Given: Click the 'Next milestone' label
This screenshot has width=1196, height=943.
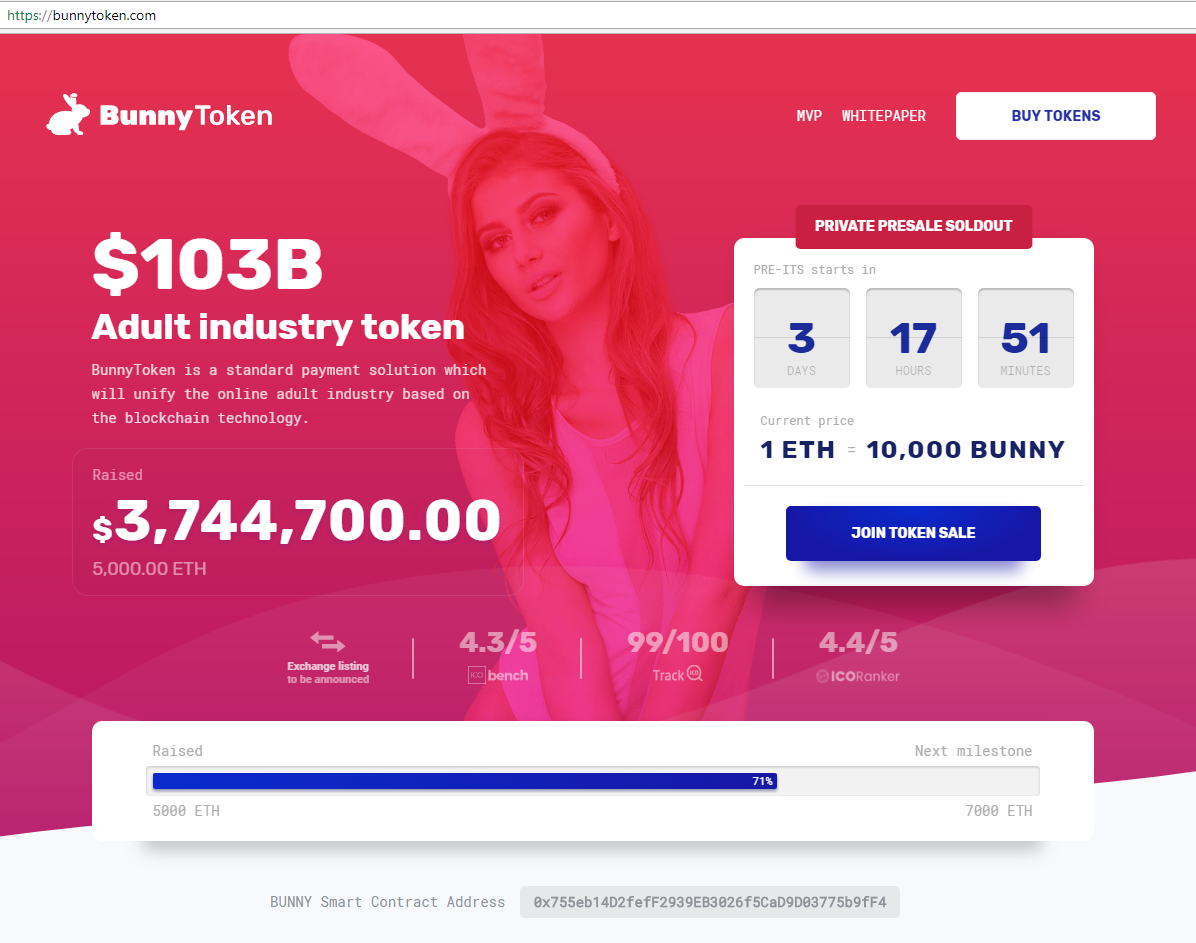Looking at the screenshot, I should [973, 751].
